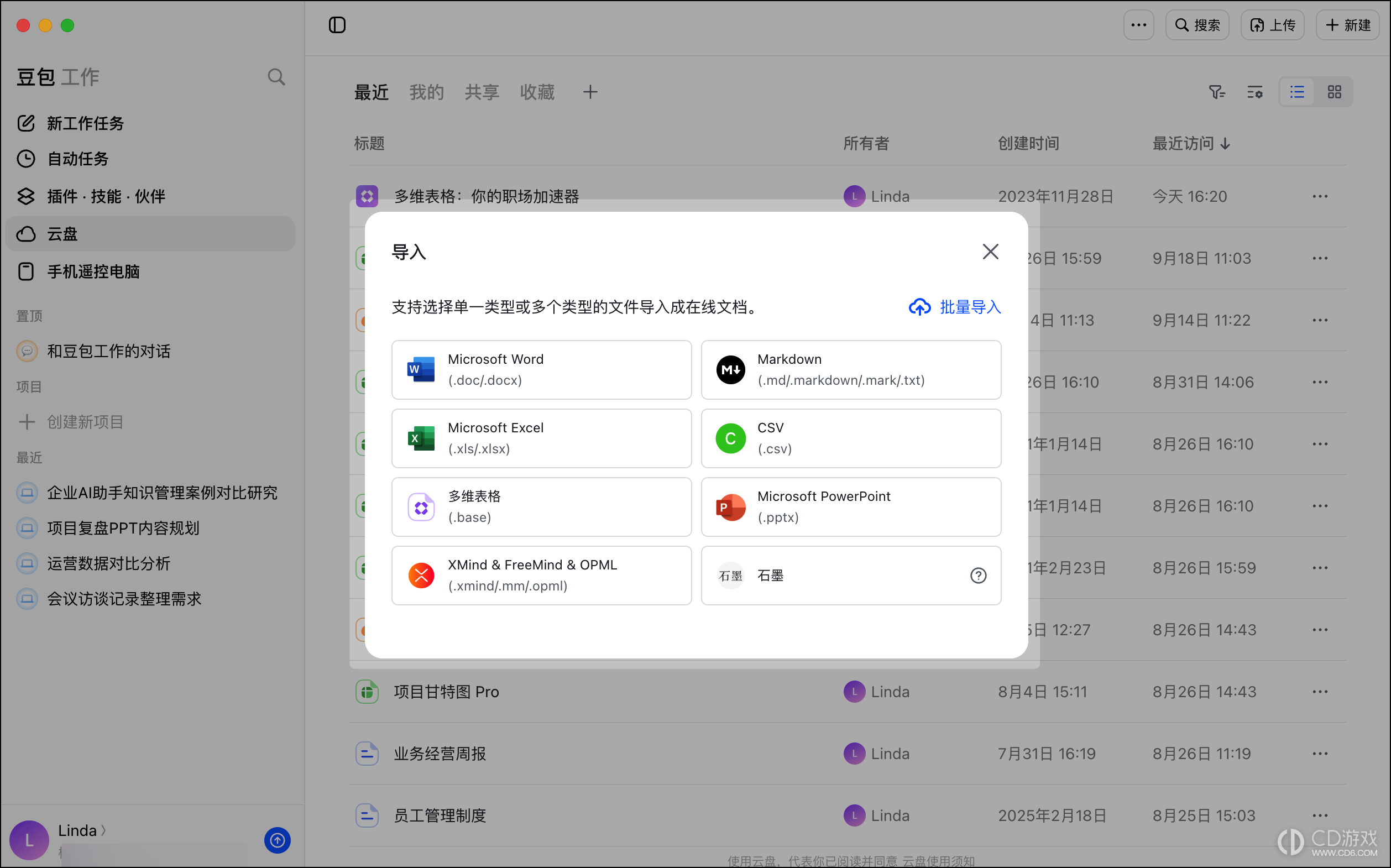Open 企业AI助手知识管理案例对比研究 recent item
The height and width of the screenshot is (868, 1391).
point(150,493)
